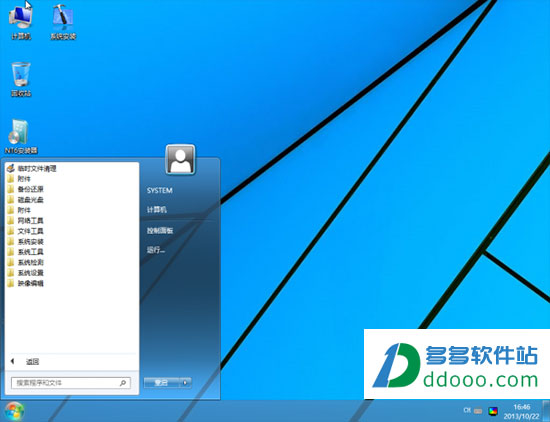This screenshot has width=550, height=422.
Task: Open the 计算机 desktop icon
Action: pos(21,22)
